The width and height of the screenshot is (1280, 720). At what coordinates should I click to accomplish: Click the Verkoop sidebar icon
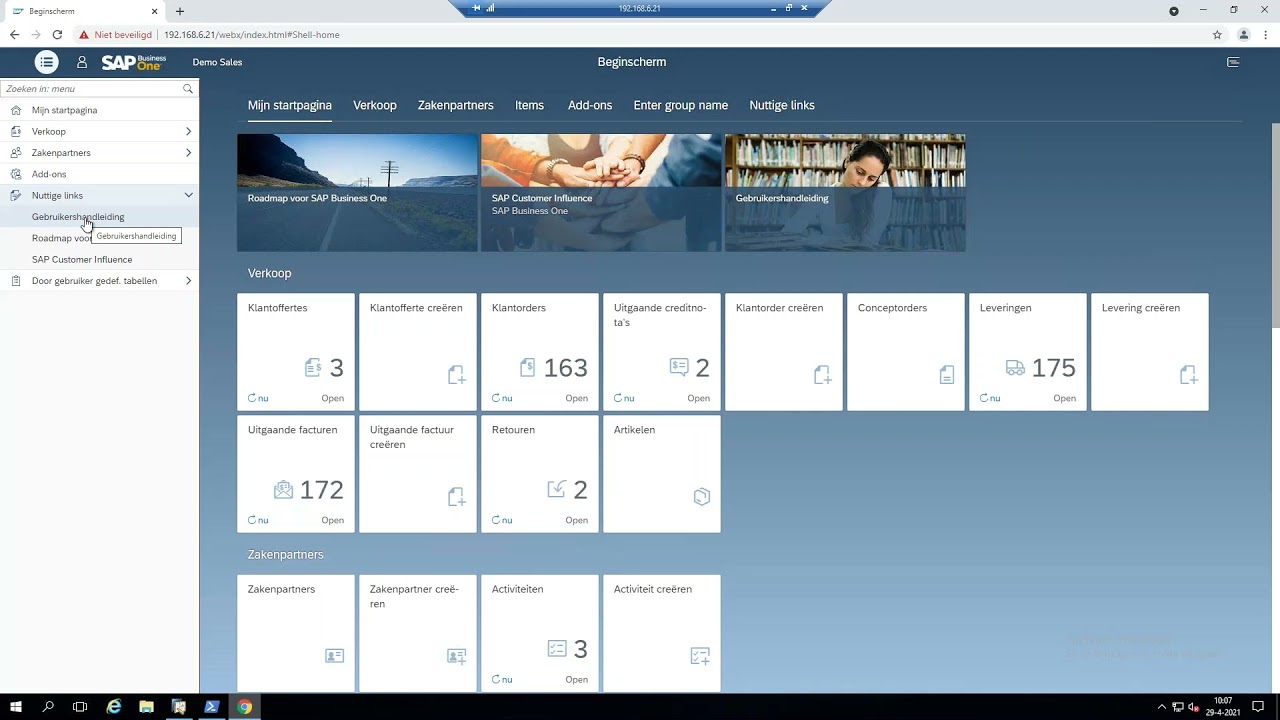15,131
